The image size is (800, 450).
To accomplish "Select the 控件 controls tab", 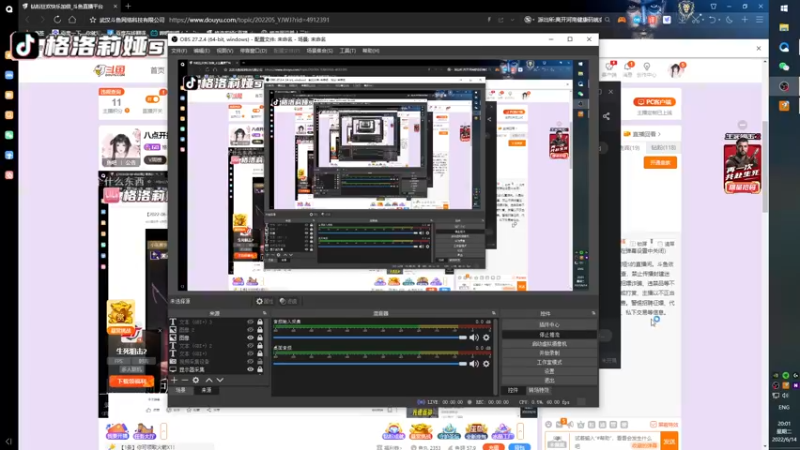I will click(513, 390).
